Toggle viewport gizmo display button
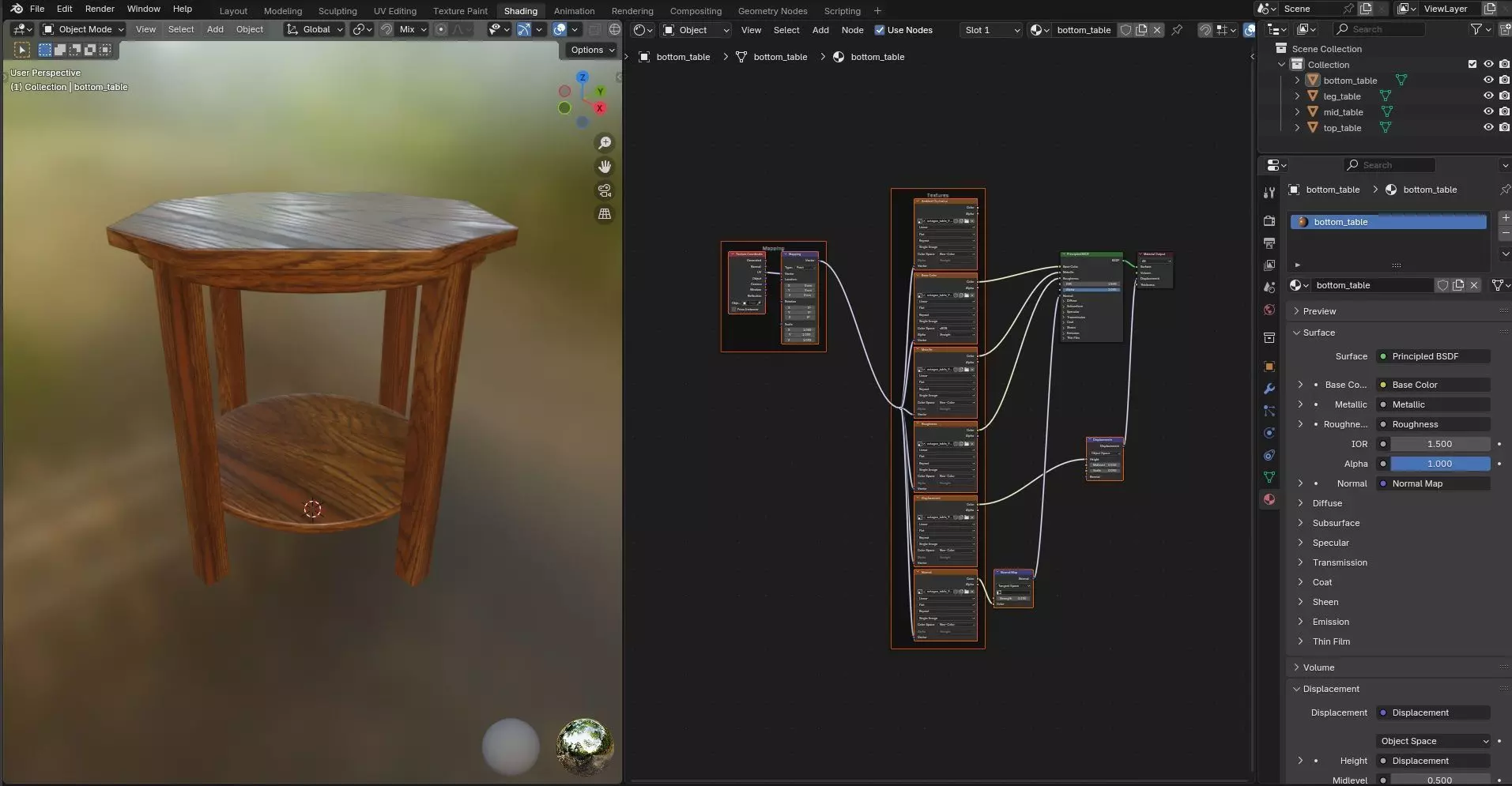Image resolution: width=1512 pixels, height=786 pixels. pos(524,29)
